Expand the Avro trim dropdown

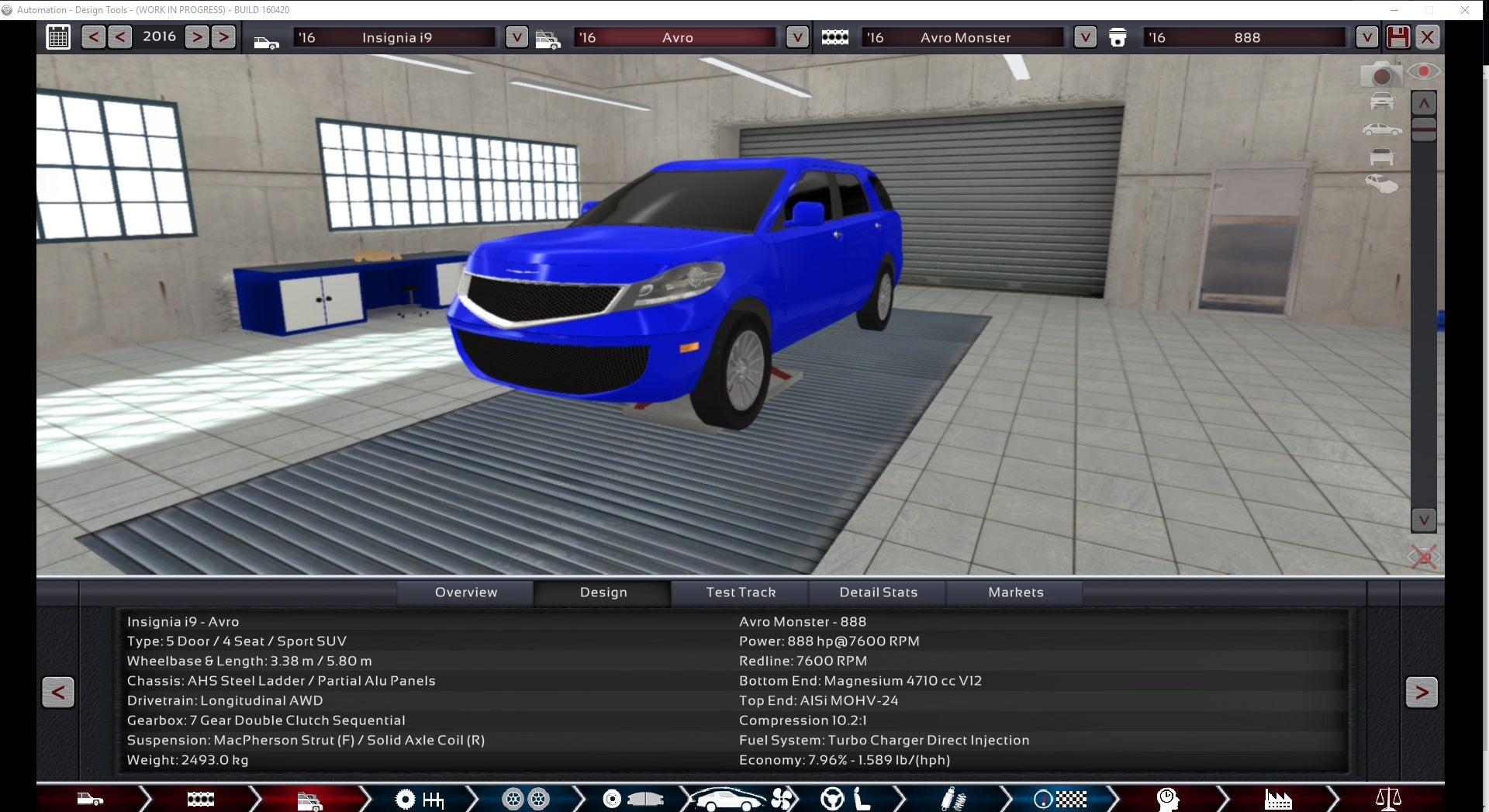coord(797,37)
